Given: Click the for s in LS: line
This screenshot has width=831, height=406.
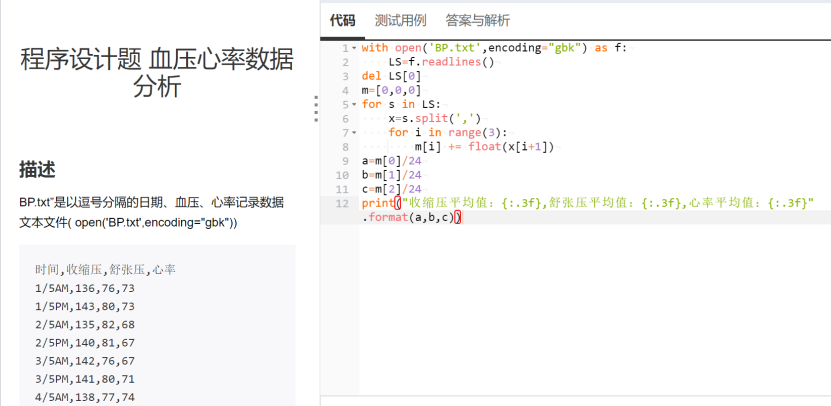Looking at the screenshot, I should click(x=401, y=104).
